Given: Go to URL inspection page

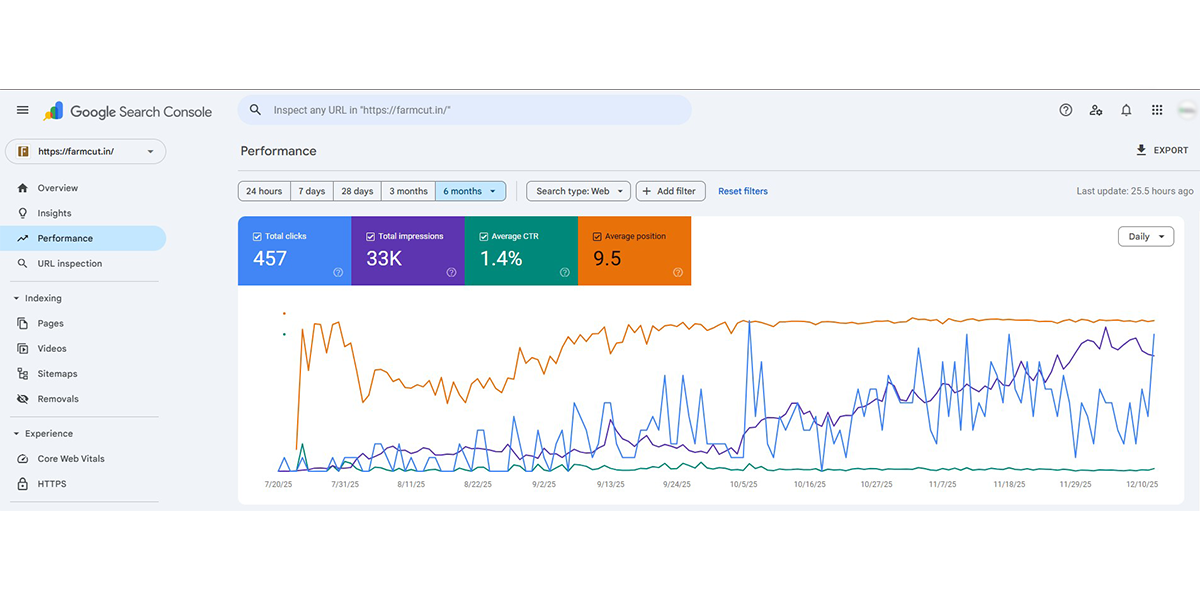Looking at the screenshot, I should [x=69, y=264].
